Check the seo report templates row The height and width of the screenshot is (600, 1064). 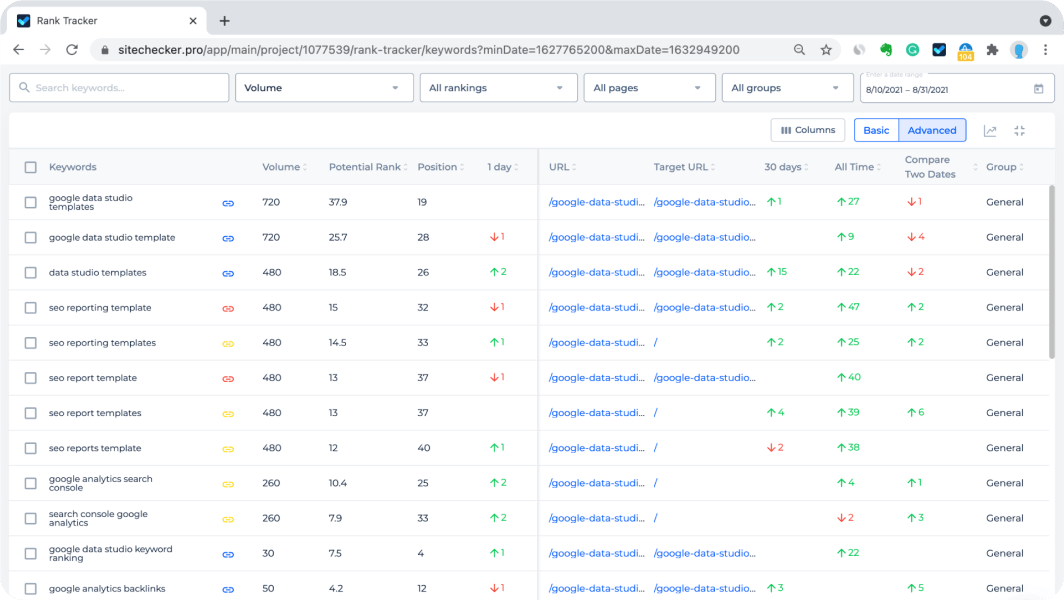(x=31, y=413)
